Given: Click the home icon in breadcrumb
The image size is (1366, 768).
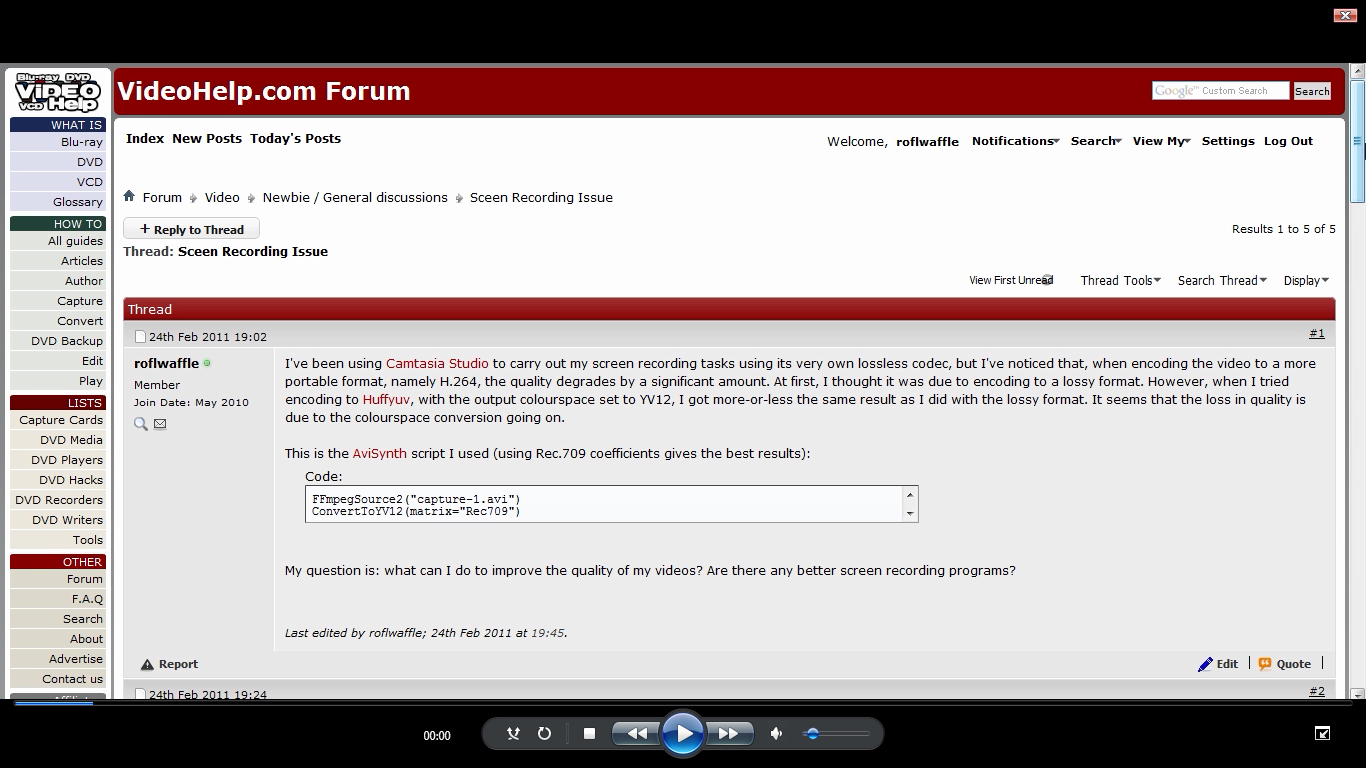Looking at the screenshot, I should (129, 196).
